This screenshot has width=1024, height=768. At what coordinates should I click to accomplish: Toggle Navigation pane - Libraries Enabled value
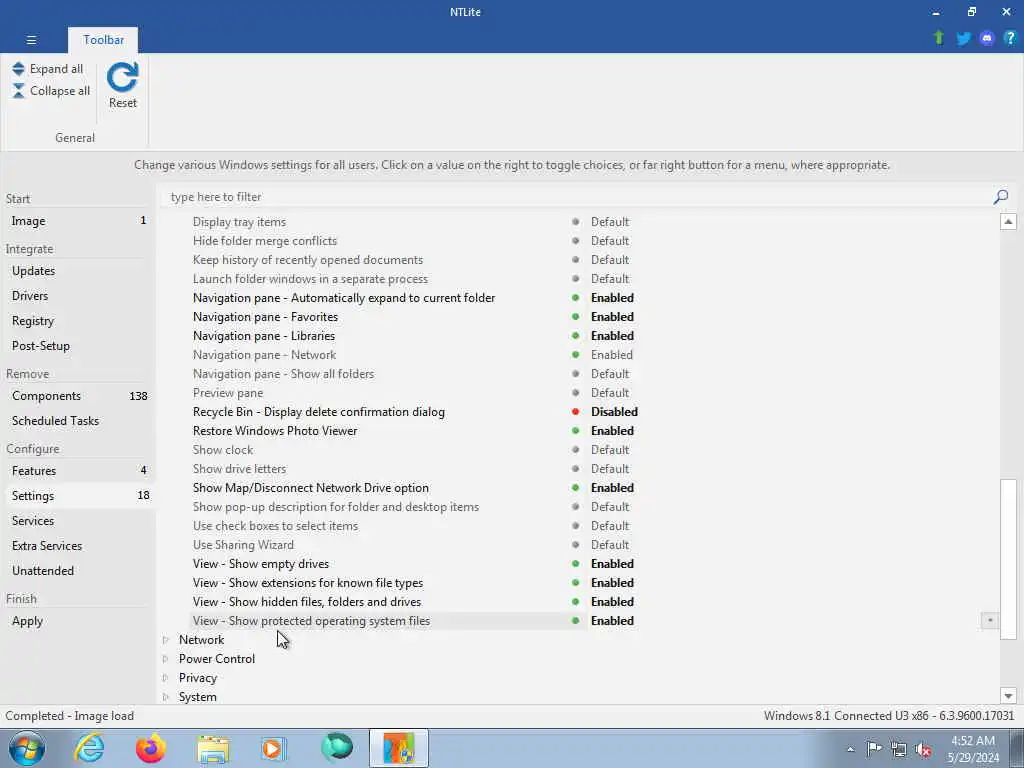coord(612,336)
